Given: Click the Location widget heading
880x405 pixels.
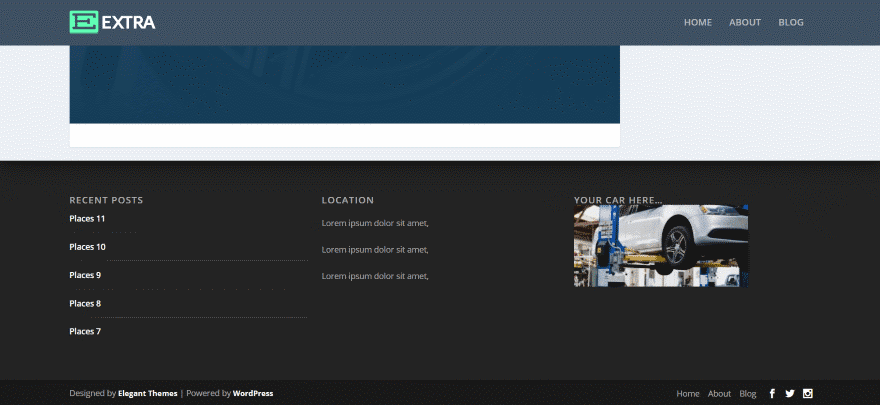Looking at the screenshot, I should point(348,201).
